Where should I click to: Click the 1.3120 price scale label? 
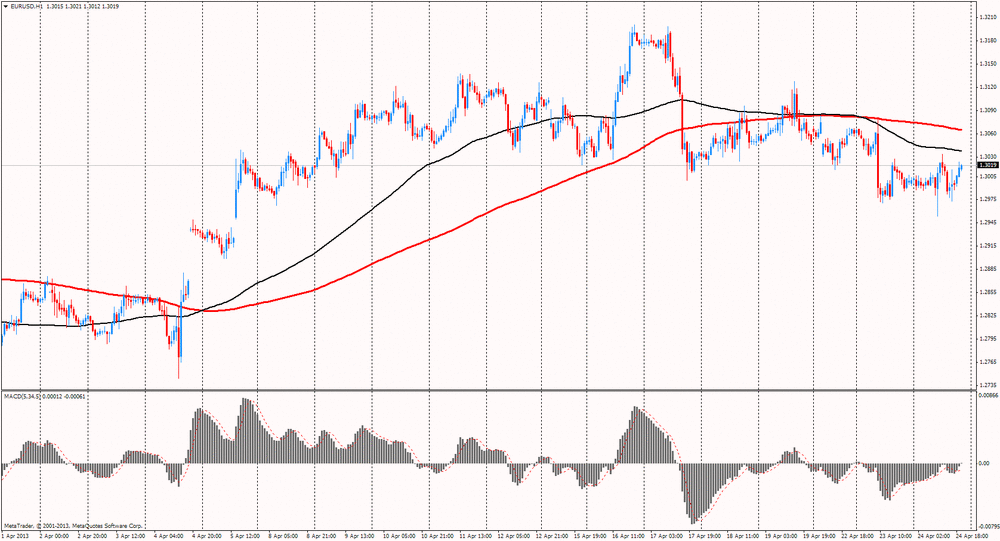[987, 87]
